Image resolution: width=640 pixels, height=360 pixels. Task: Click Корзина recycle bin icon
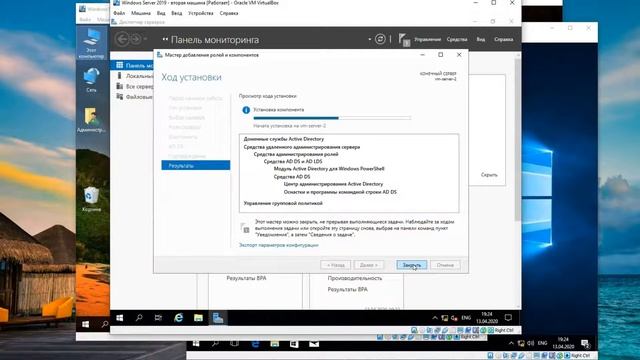[x=91, y=199]
